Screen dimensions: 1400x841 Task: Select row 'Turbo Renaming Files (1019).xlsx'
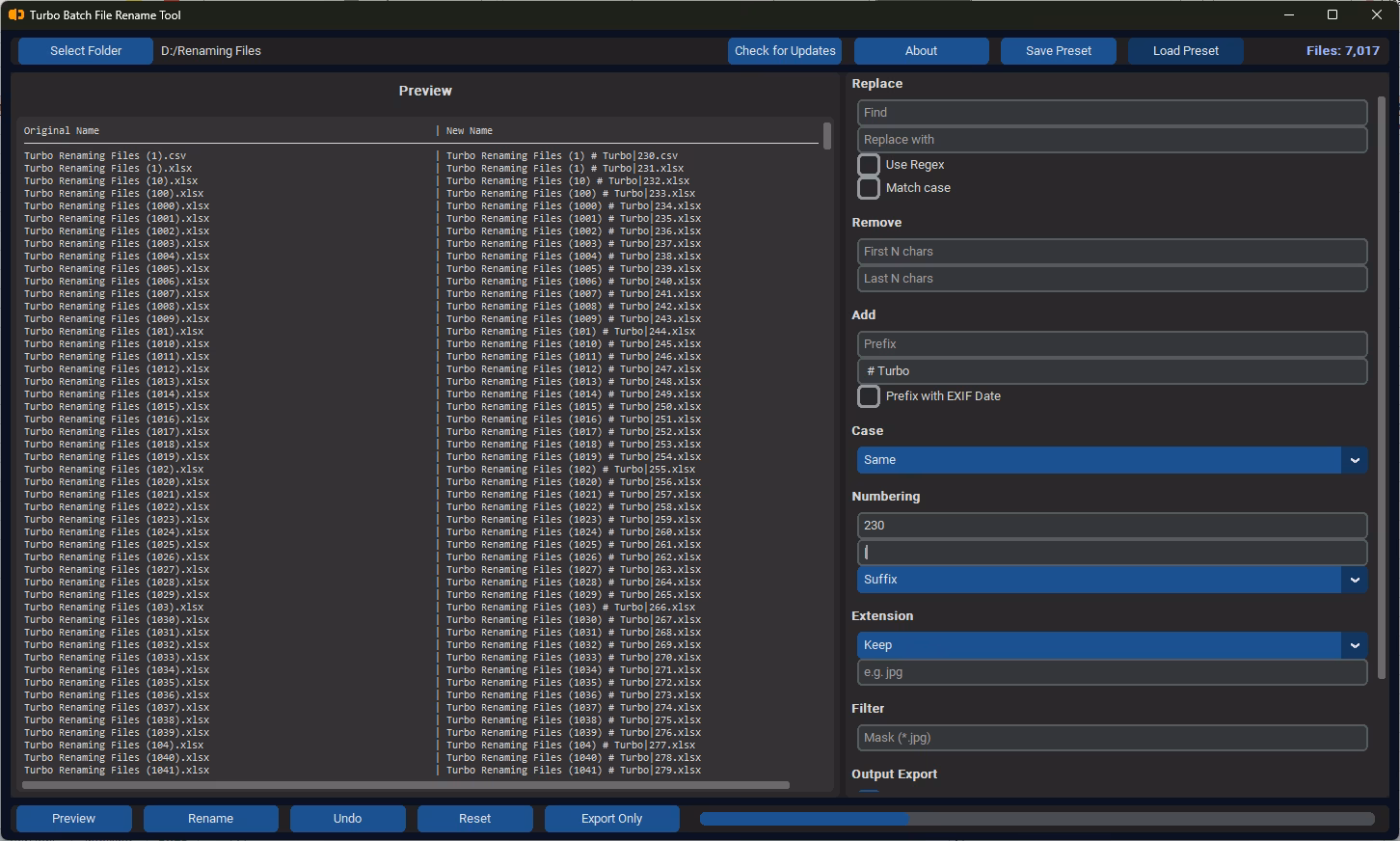pos(117,456)
